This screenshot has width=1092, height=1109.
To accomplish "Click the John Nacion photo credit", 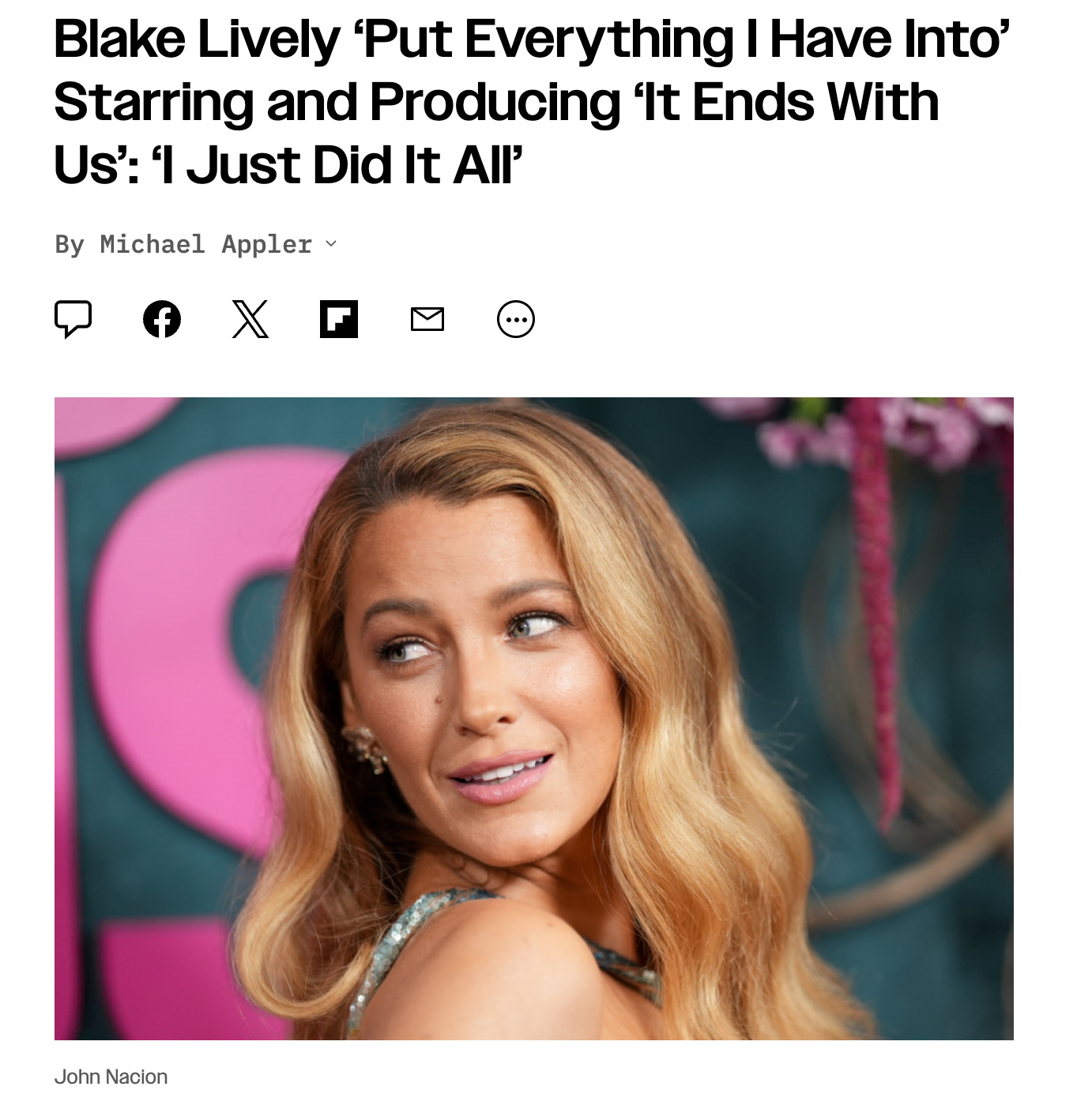I will click(x=111, y=1077).
